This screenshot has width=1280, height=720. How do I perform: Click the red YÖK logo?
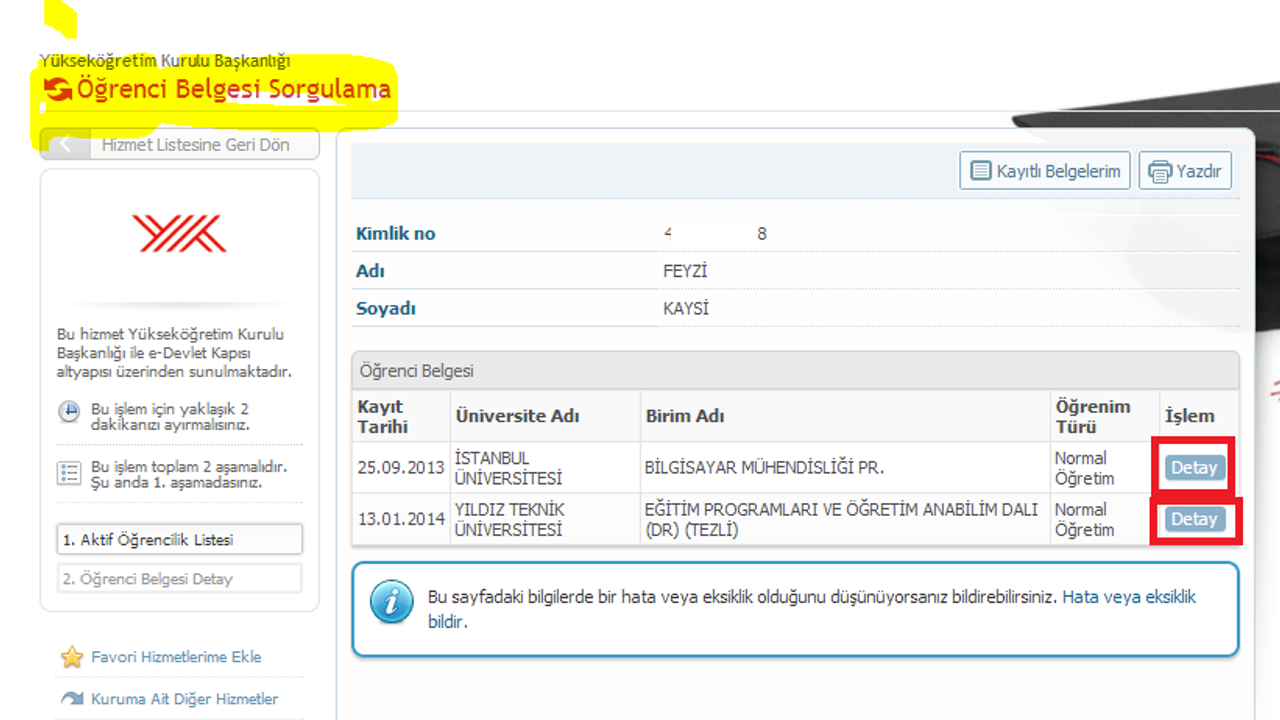coord(179,233)
